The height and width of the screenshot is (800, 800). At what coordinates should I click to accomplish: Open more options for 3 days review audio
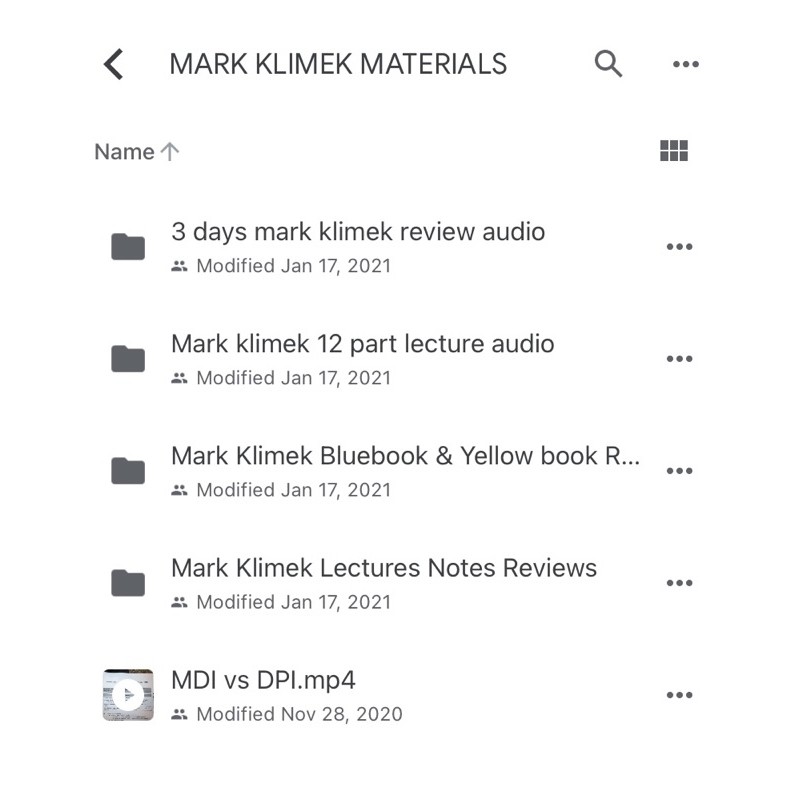(679, 247)
